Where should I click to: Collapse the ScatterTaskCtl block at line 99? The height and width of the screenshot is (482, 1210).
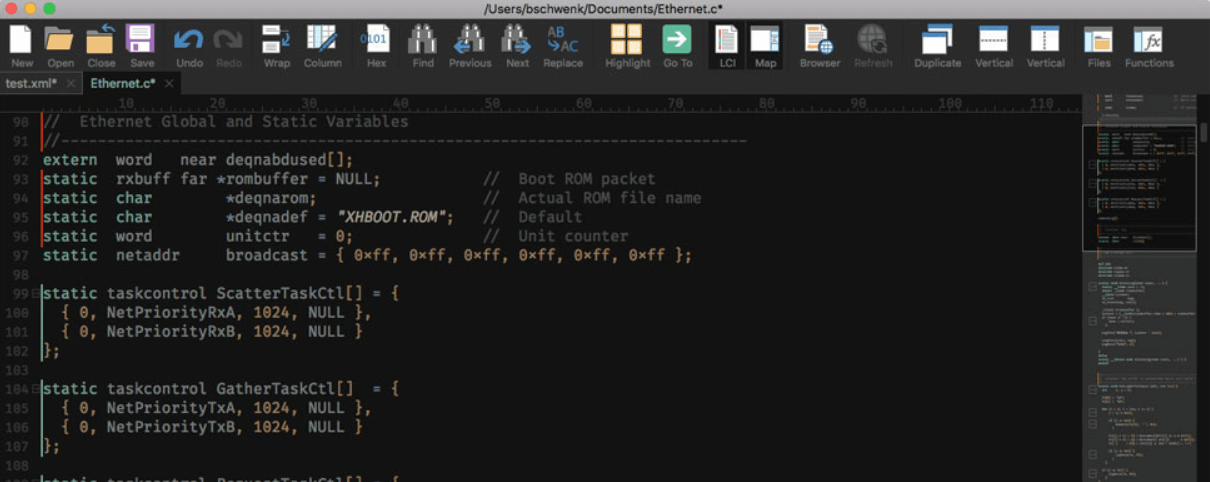[x=36, y=293]
